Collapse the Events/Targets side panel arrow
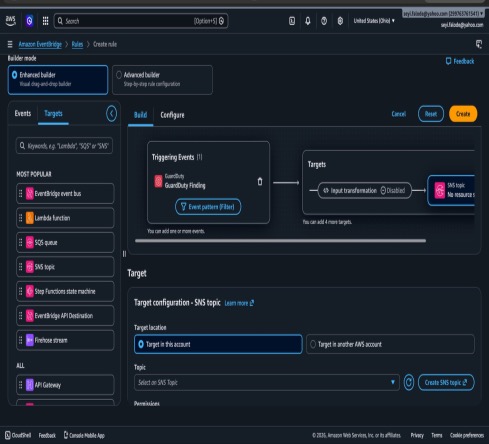This screenshot has height=444, width=489. point(111,114)
